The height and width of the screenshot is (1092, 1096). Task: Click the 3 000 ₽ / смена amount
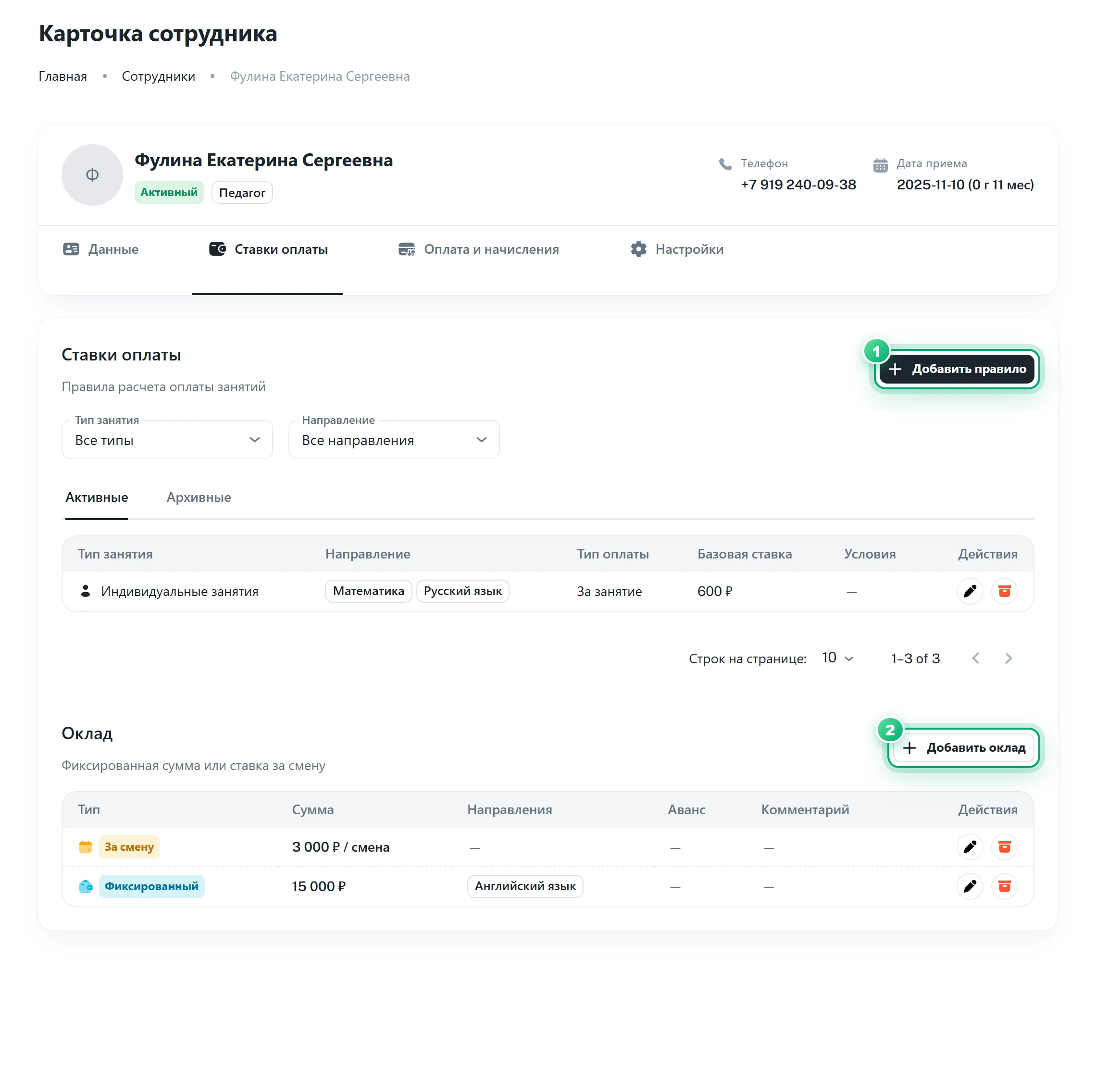[x=340, y=847]
